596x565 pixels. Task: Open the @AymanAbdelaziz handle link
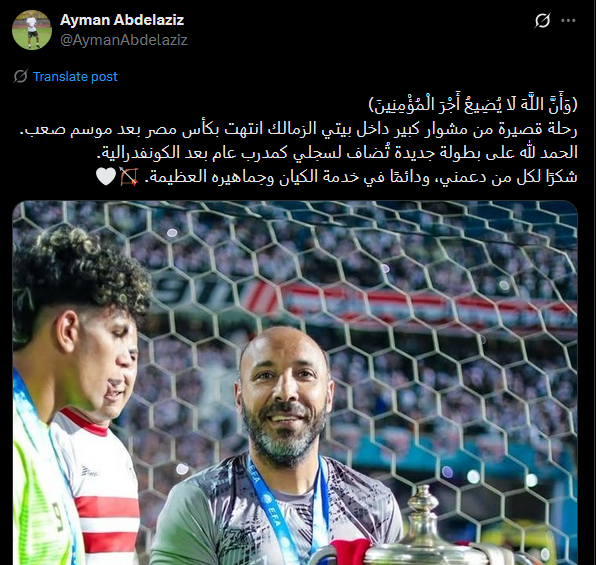pyautogui.click(x=124, y=40)
